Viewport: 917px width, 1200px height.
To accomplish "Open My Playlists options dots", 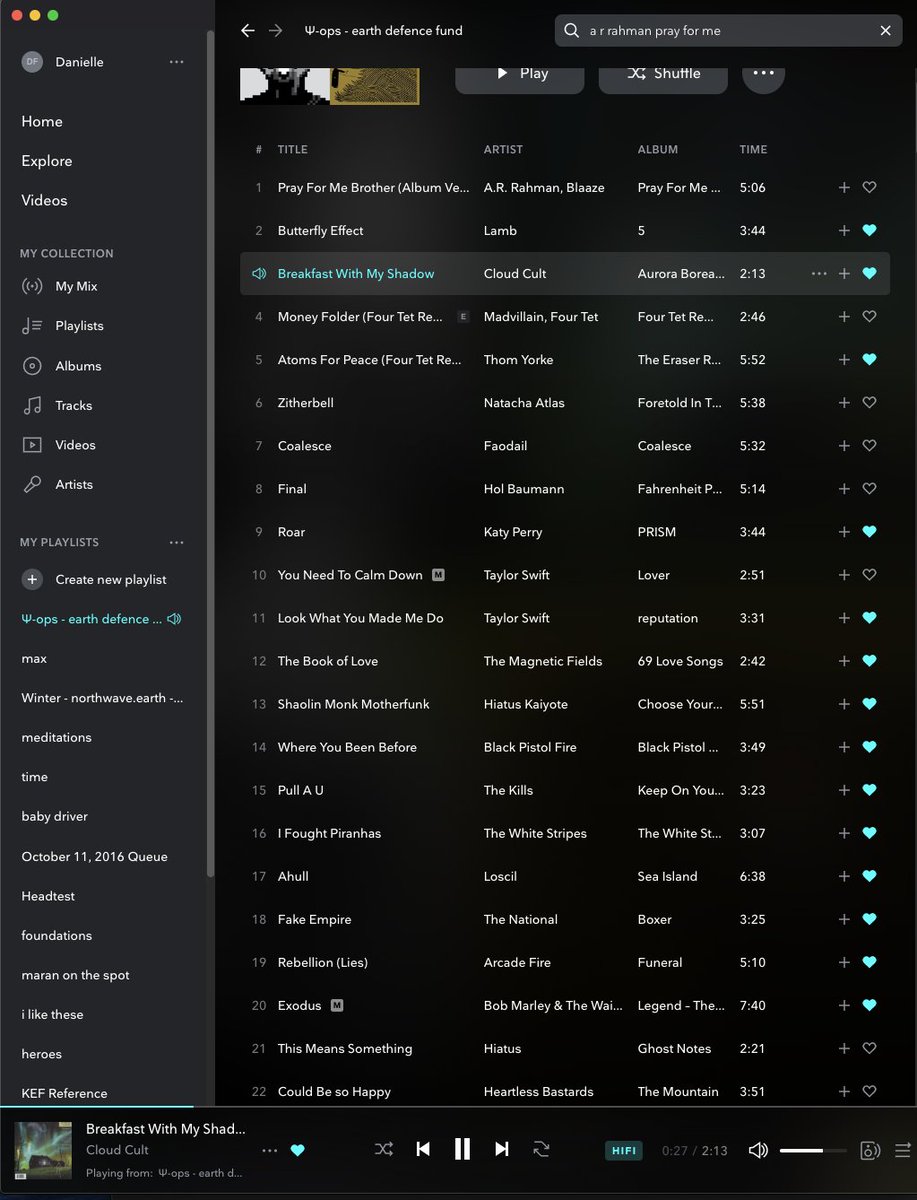I will click(x=177, y=543).
